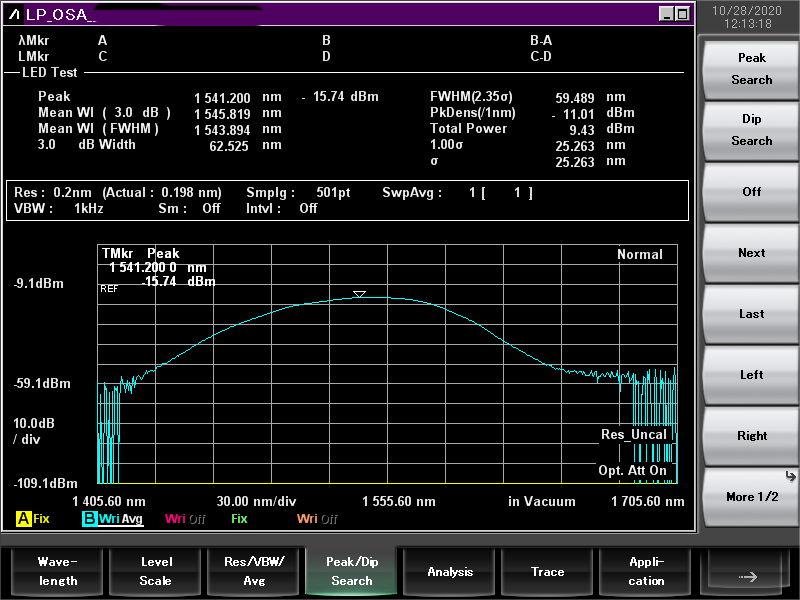The height and width of the screenshot is (600, 800).
Task: Open the Analysis menu
Action: coord(450,572)
